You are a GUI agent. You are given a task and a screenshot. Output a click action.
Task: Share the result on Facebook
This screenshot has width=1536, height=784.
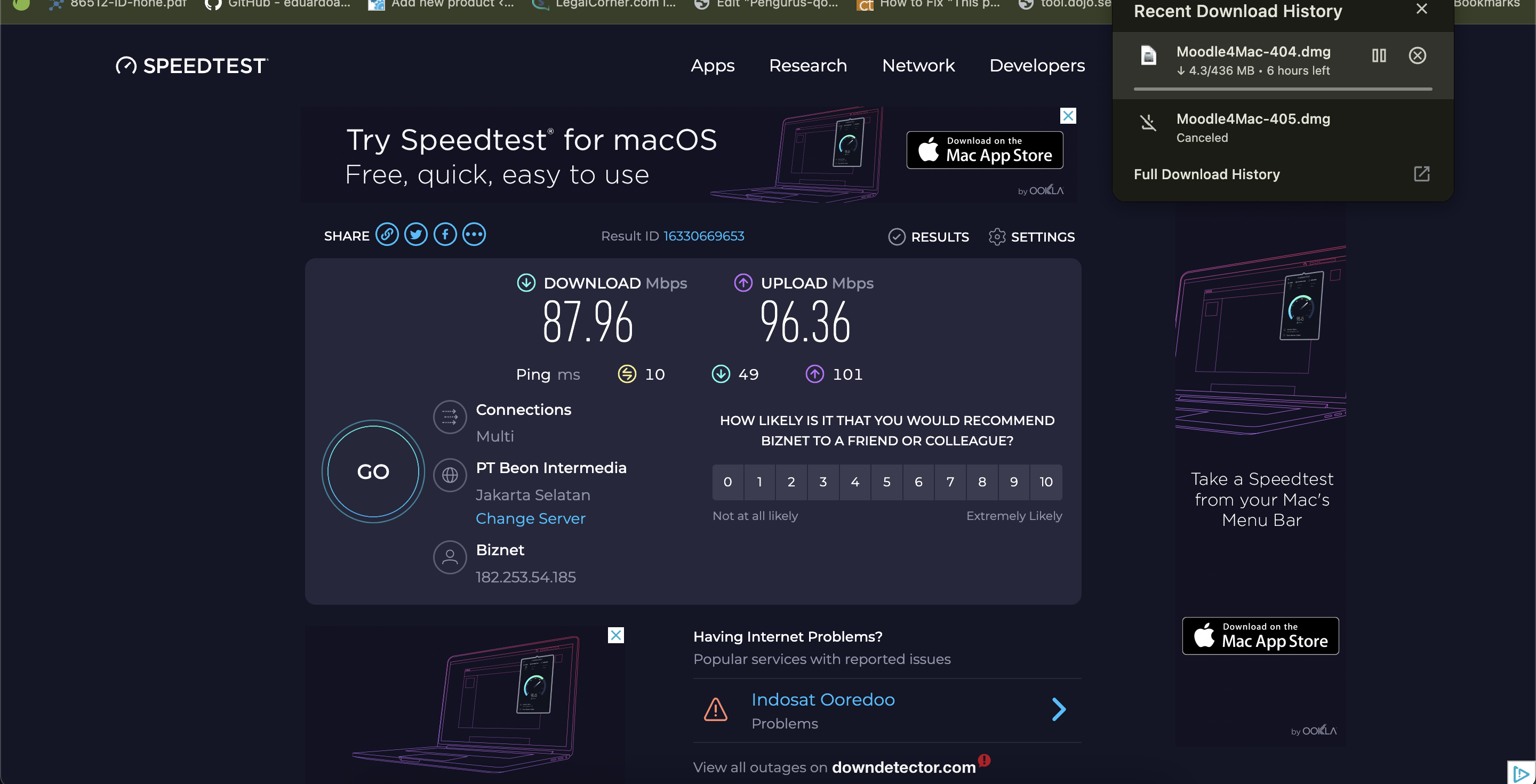point(445,235)
